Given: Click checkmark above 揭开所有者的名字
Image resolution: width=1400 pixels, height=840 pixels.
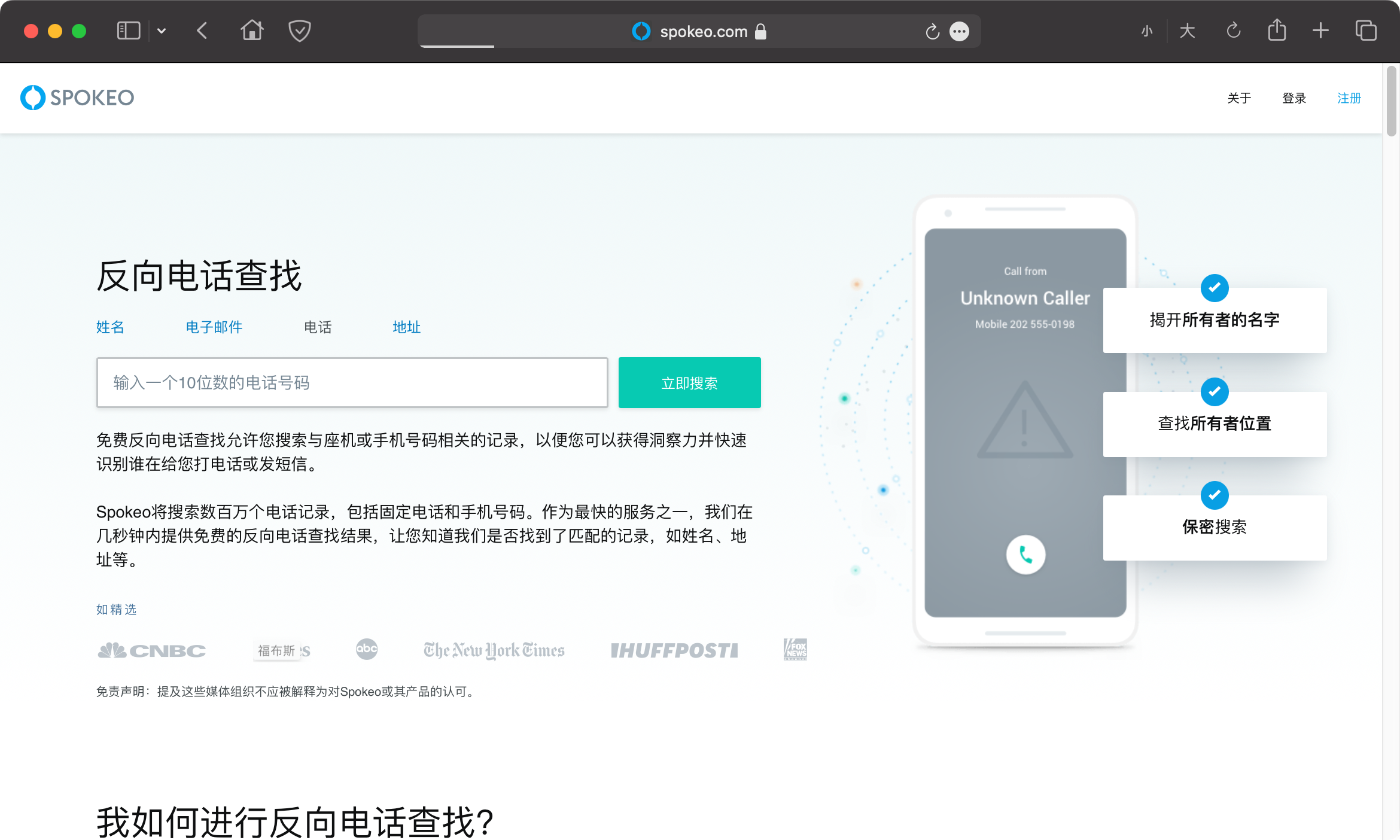Looking at the screenshot, I should [x=1215, y=288].
